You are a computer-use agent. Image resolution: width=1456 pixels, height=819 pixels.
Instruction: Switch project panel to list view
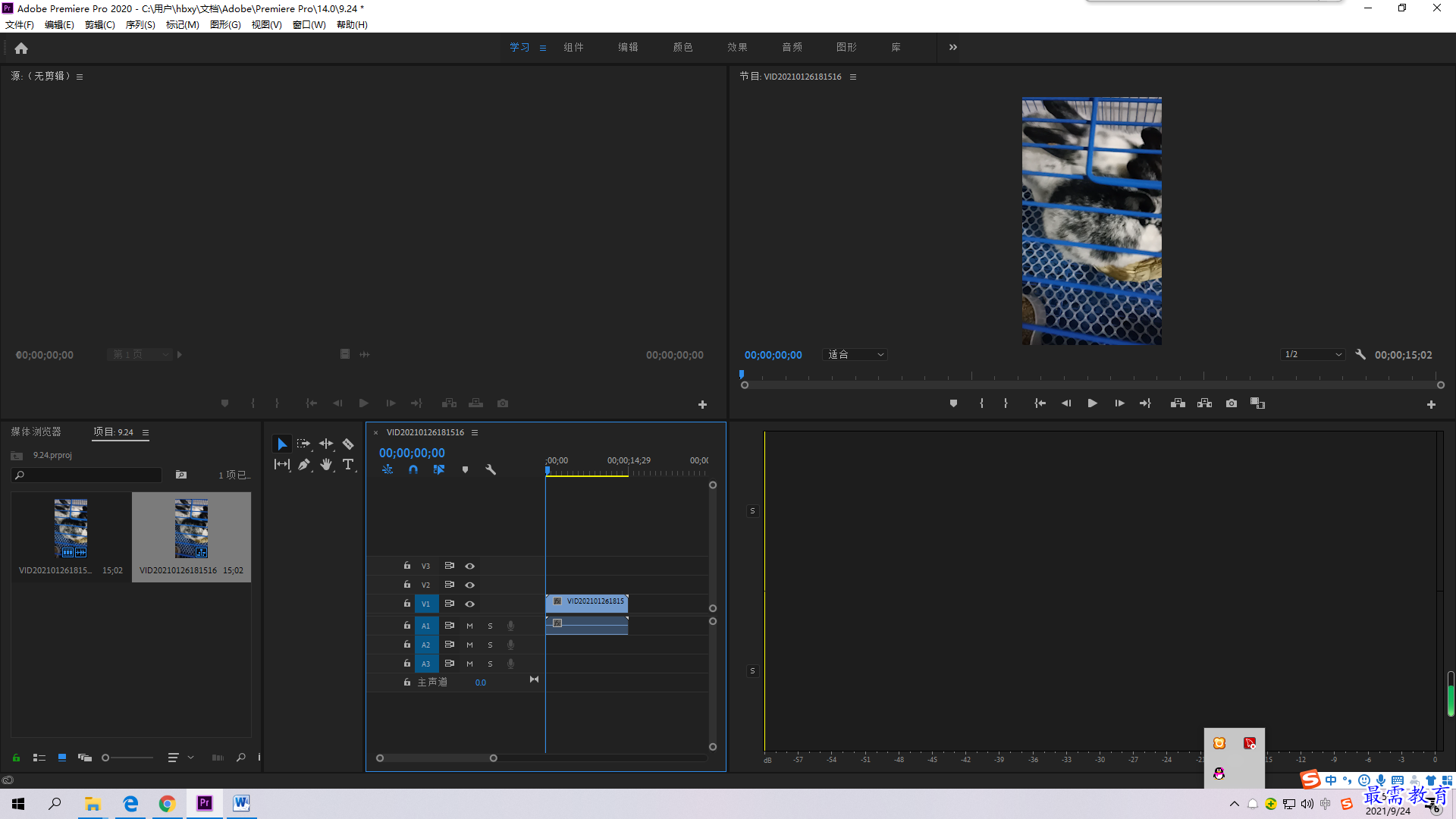39,758
